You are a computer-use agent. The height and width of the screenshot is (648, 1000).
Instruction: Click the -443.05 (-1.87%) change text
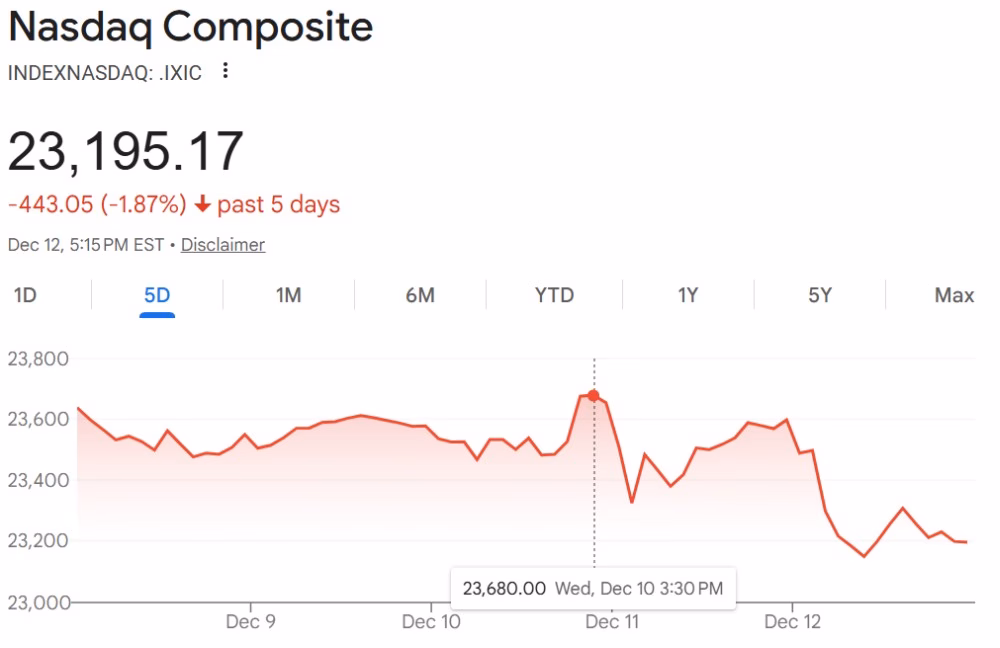97,205
